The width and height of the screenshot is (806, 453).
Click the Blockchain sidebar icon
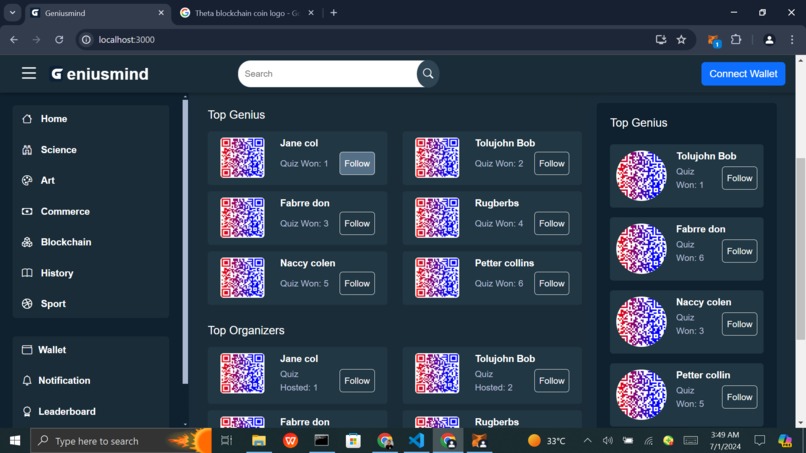27,242
